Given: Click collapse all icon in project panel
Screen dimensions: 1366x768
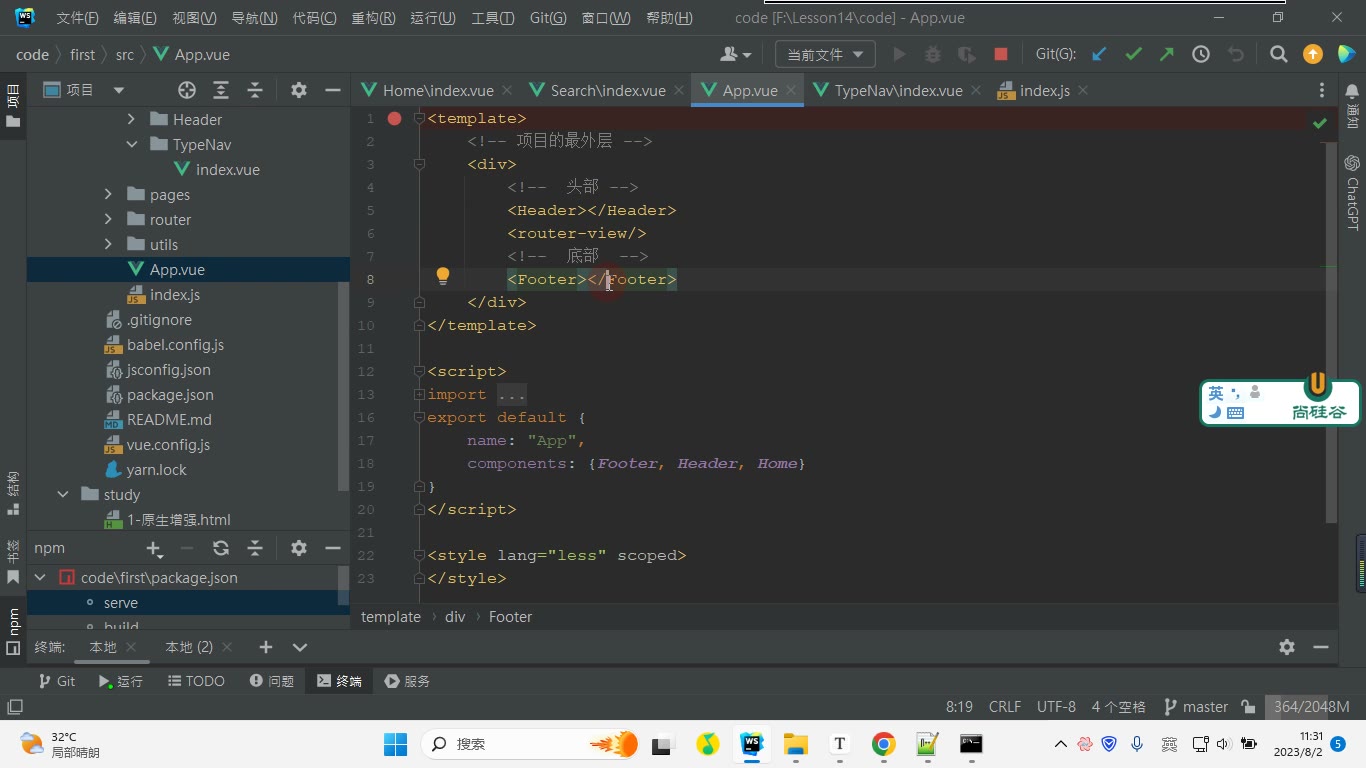Looking at the screenshot, I should 255,90.
